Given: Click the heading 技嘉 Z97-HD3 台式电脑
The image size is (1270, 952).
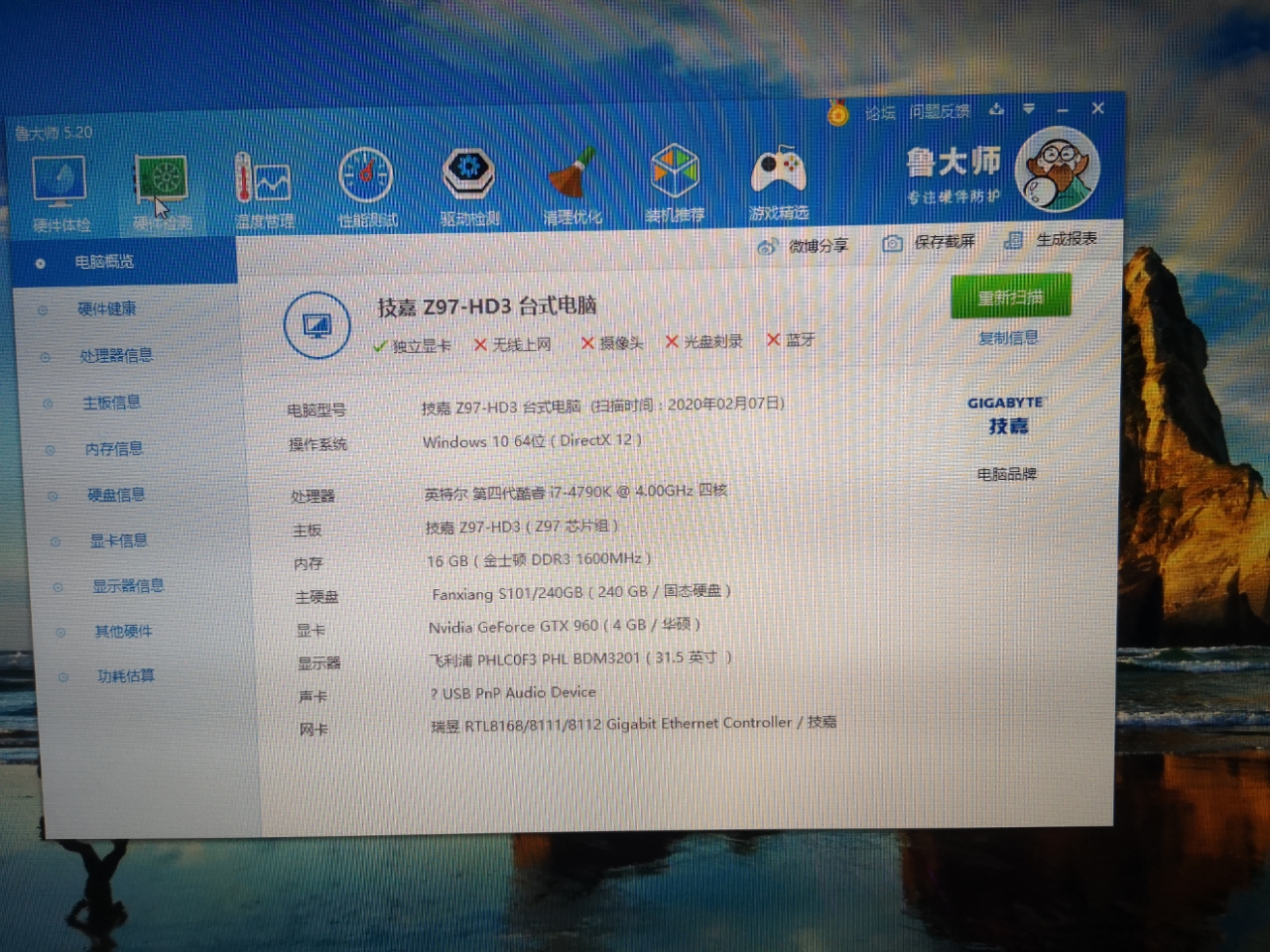Looking at the screenshot, I should pos(486,306).
